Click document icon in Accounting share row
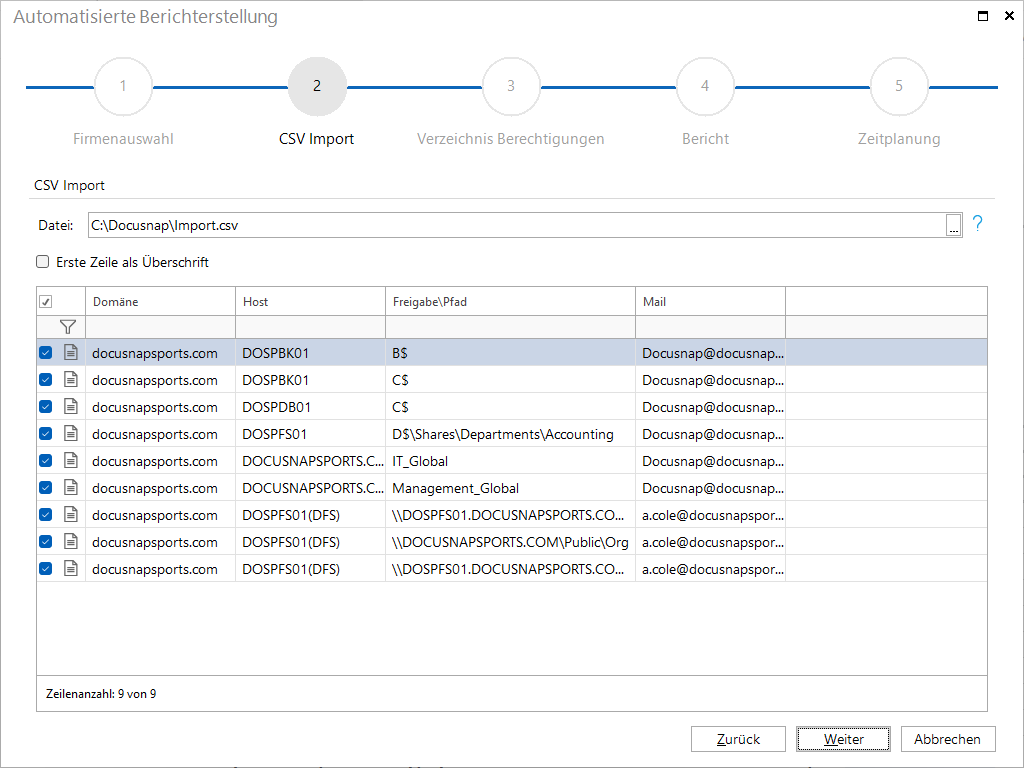Screen dimensions: 1024x768 pos(71,434)
